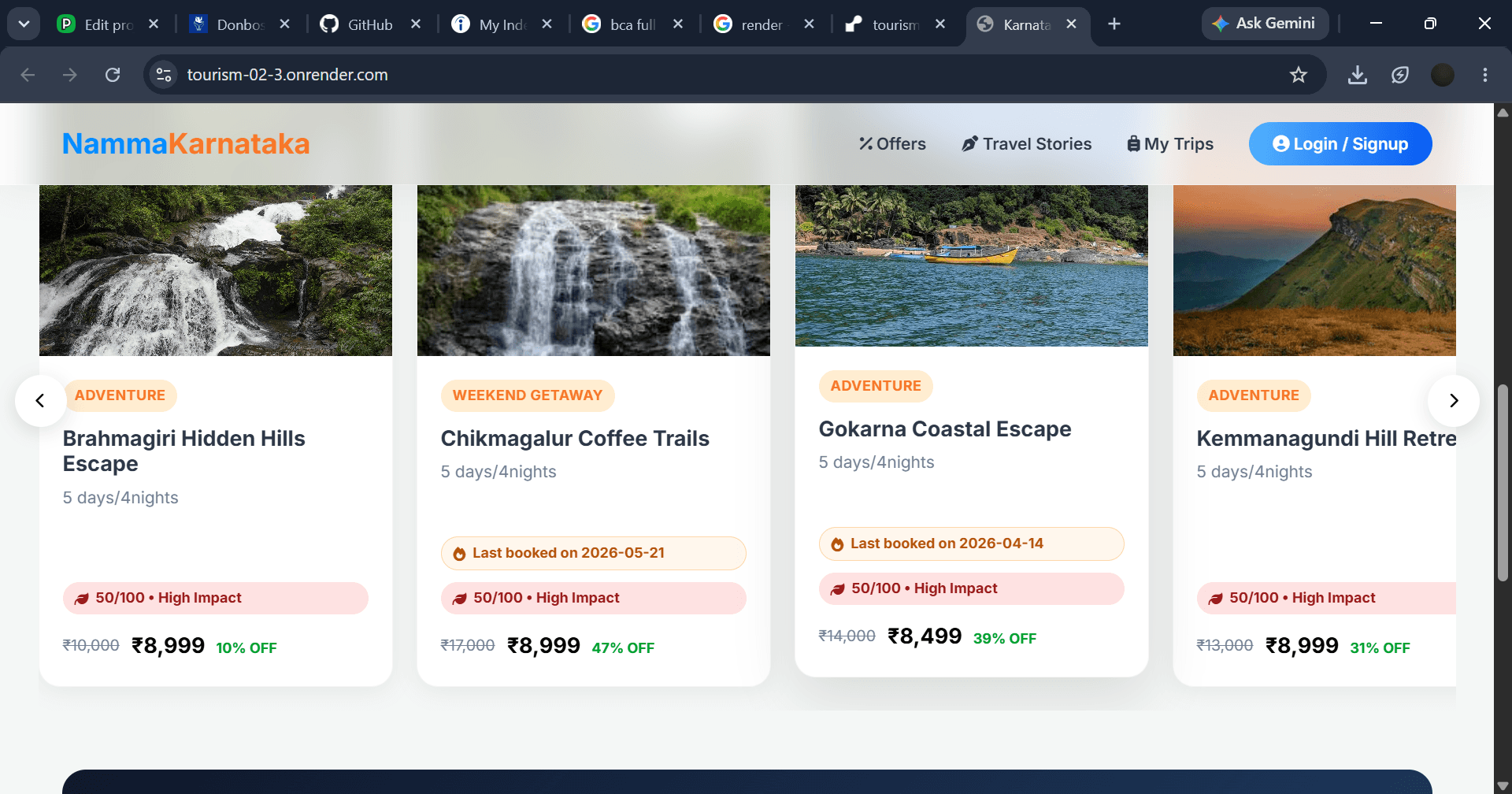The height and width of the screenshot is (794, 1512).
Task: Close the GitHub tab
Action: [x=416, y=24]
